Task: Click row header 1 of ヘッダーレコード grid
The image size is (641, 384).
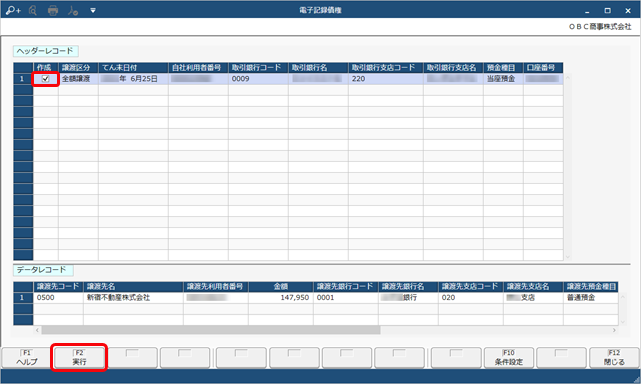Action: click(23, 79)
